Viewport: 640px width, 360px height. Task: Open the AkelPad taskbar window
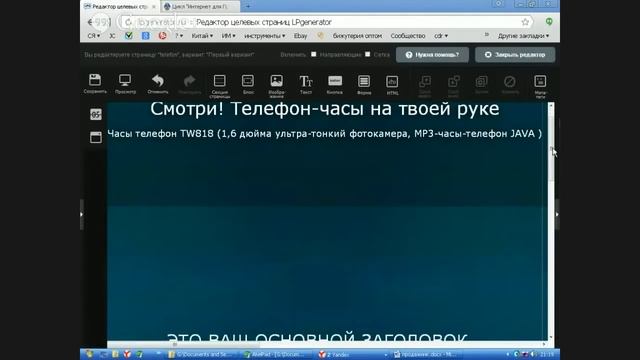tap(274, 354)
